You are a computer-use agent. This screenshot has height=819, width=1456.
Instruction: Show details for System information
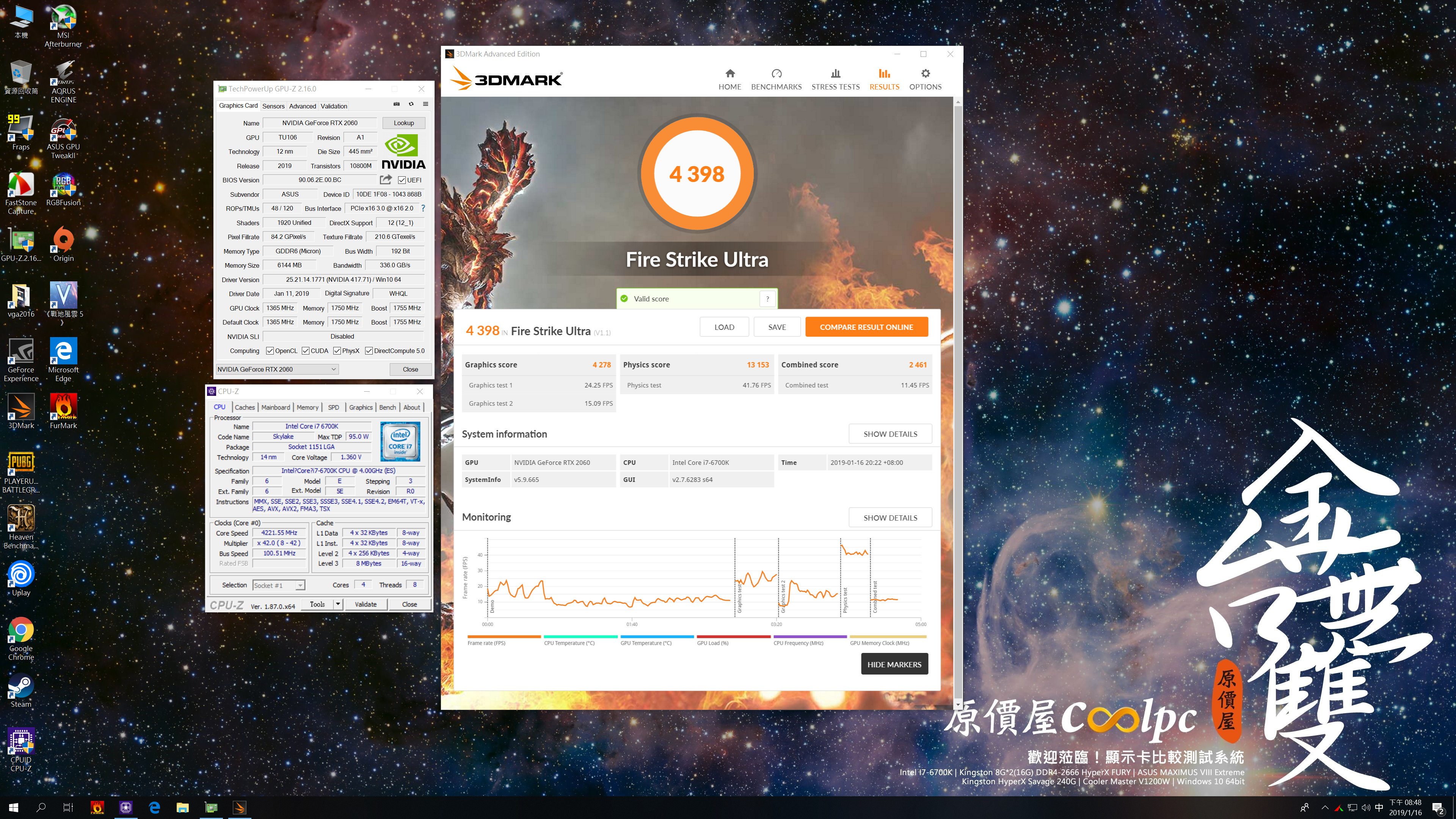click(x=890, y=433)
